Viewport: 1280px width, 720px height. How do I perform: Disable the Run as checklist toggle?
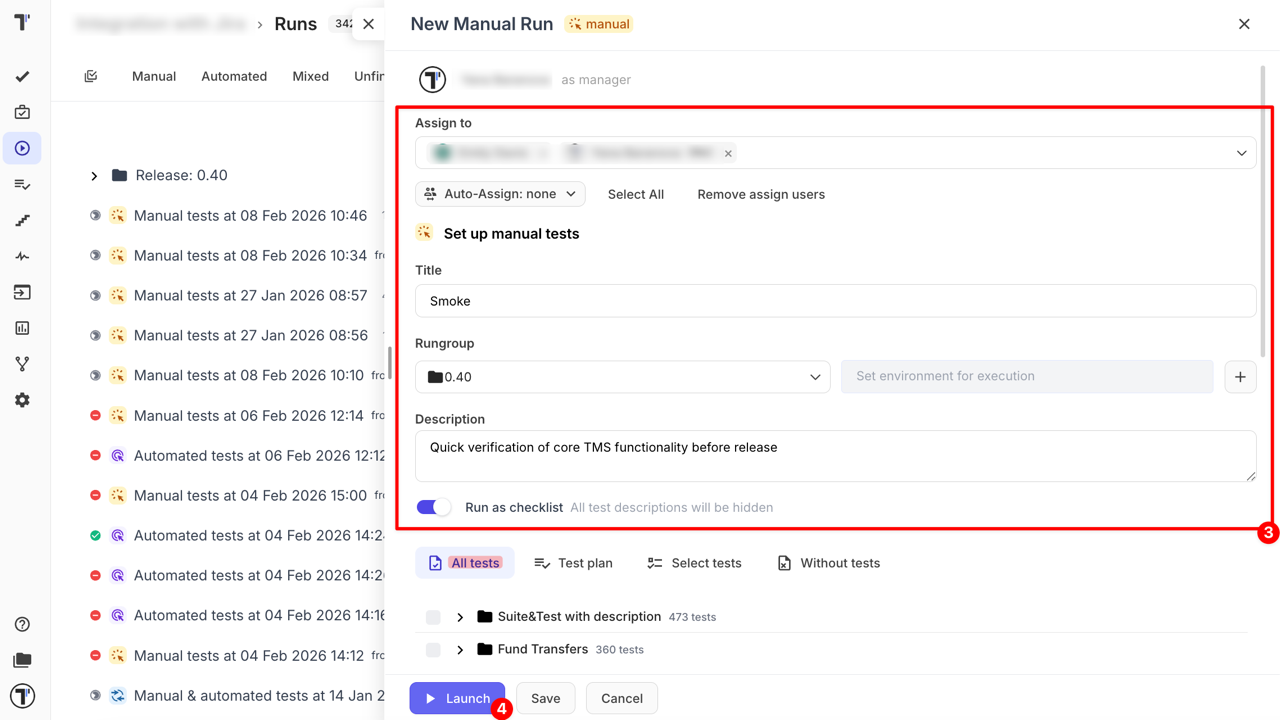[433, 507]
